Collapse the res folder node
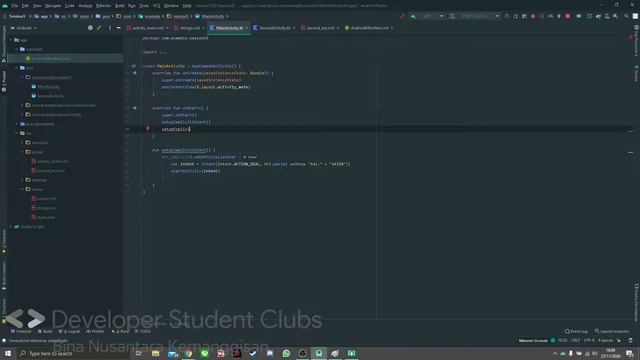Viewport: 640px width, 360px height. tap(17, 133)
